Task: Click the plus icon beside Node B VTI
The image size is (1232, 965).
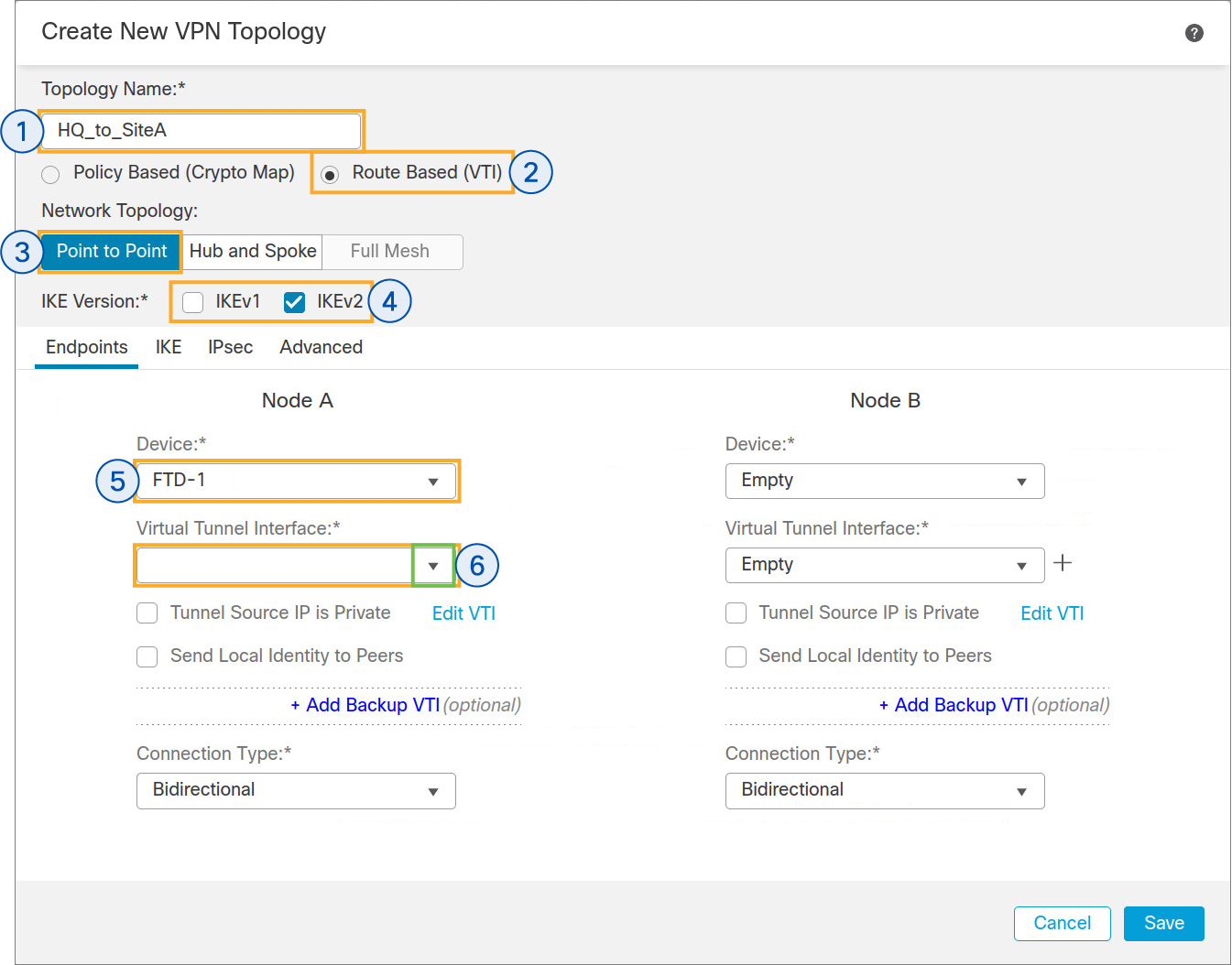Action: [x=1063, y=563]
